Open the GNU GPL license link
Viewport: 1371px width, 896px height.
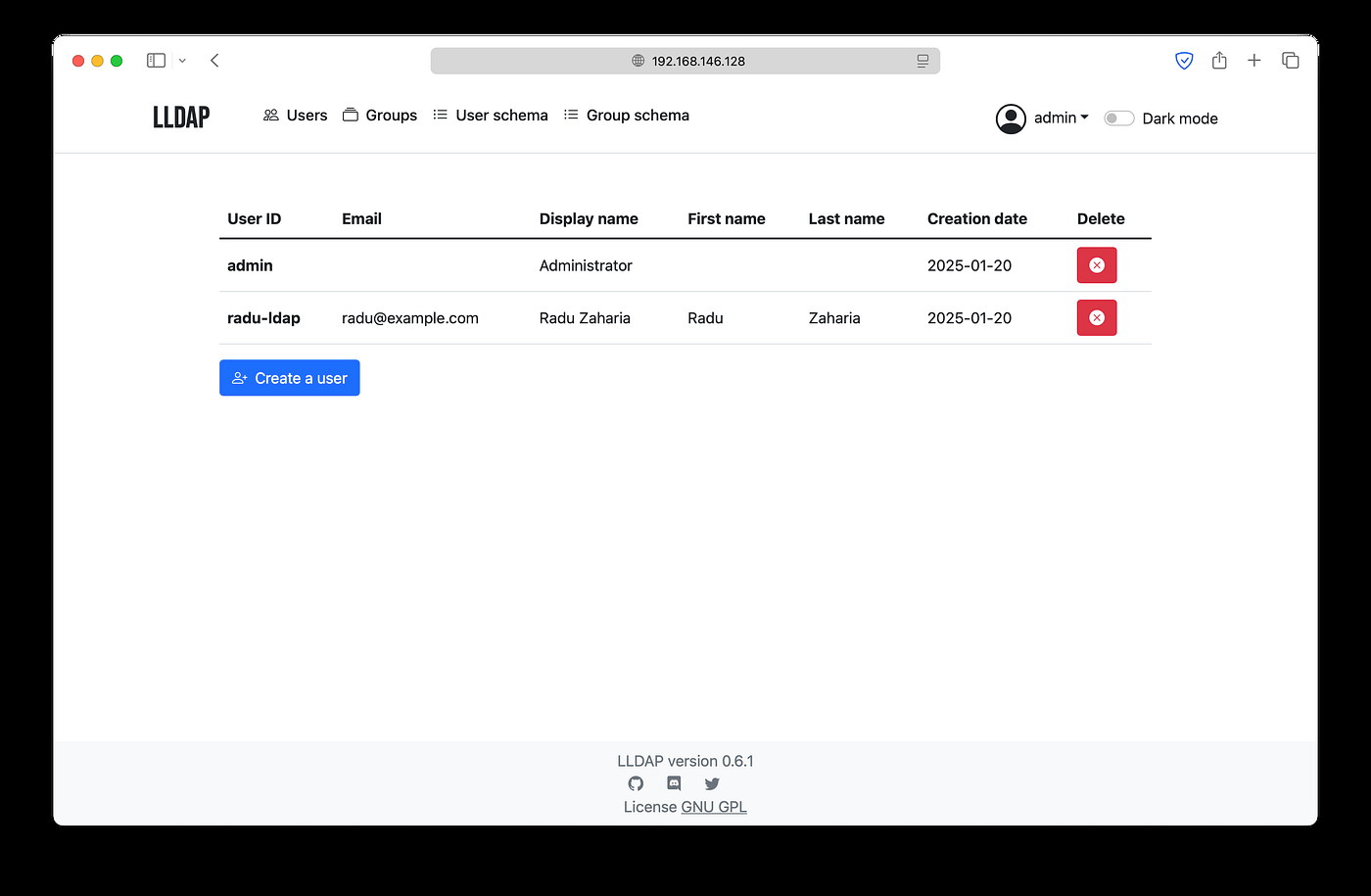point(714,807)
